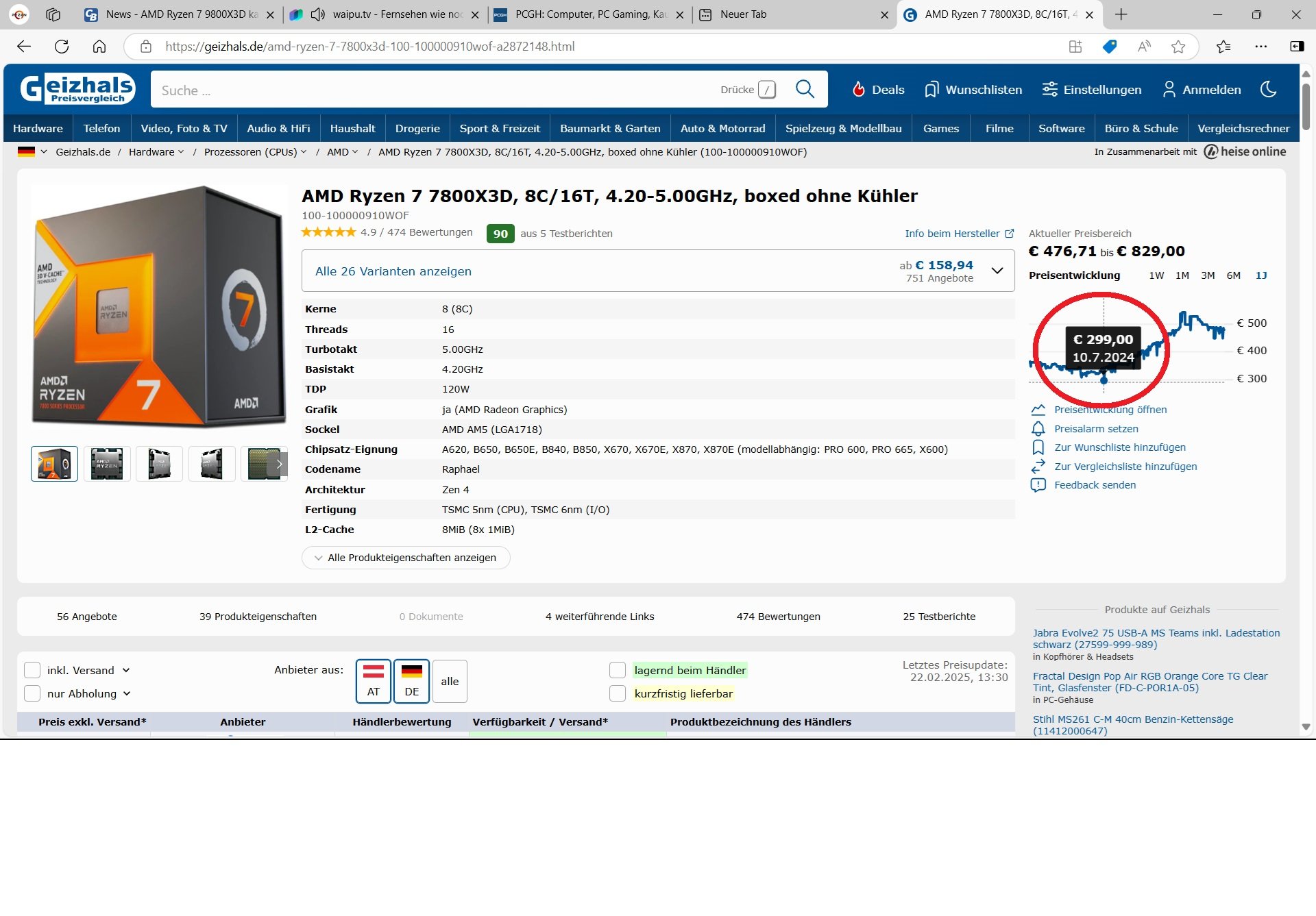Toggle dark mode moon icon
The image size is (1316, 916).
[x=1268, y=89]
